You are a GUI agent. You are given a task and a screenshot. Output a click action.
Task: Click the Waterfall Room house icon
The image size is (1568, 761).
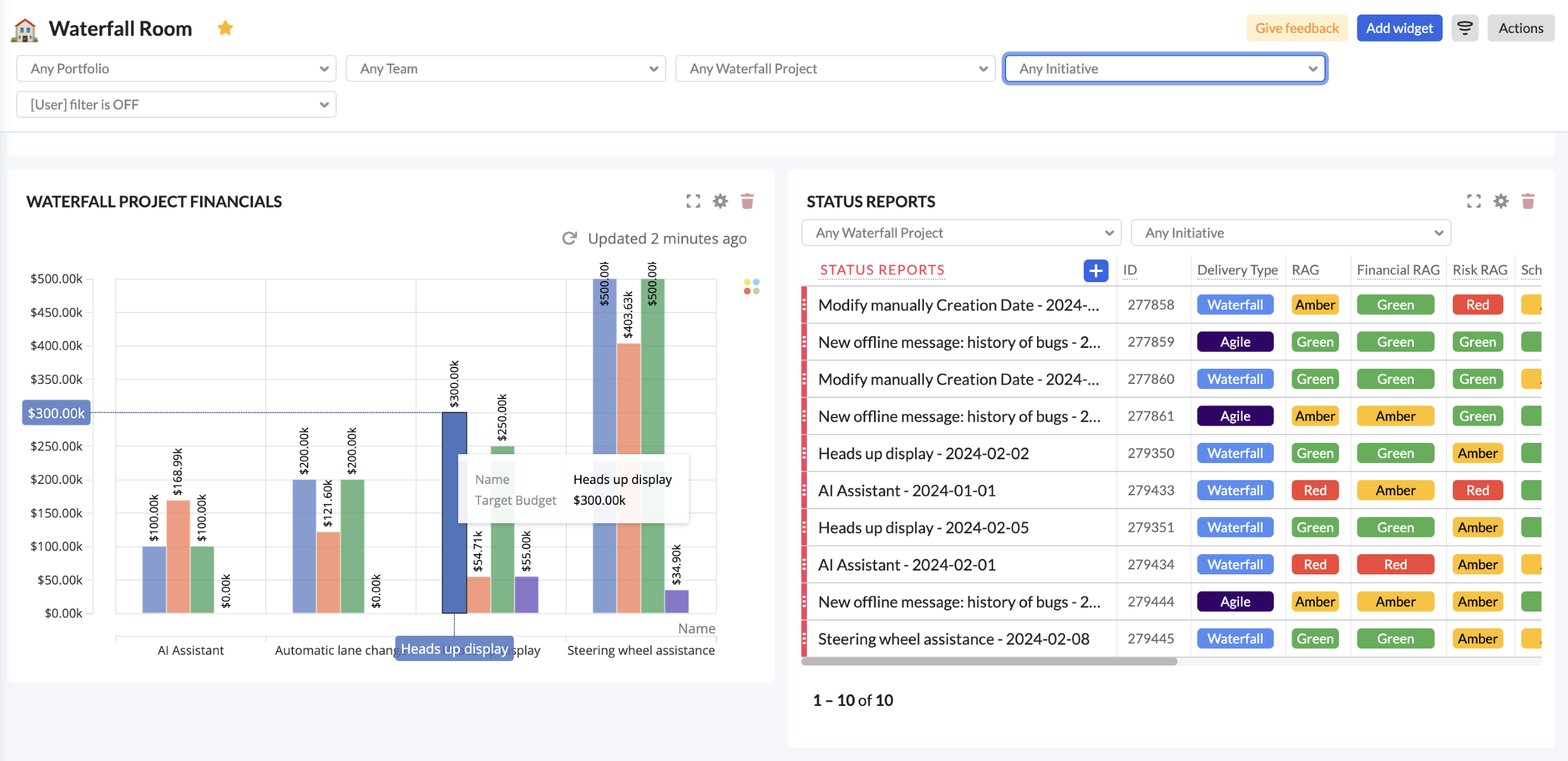(25, 29)
